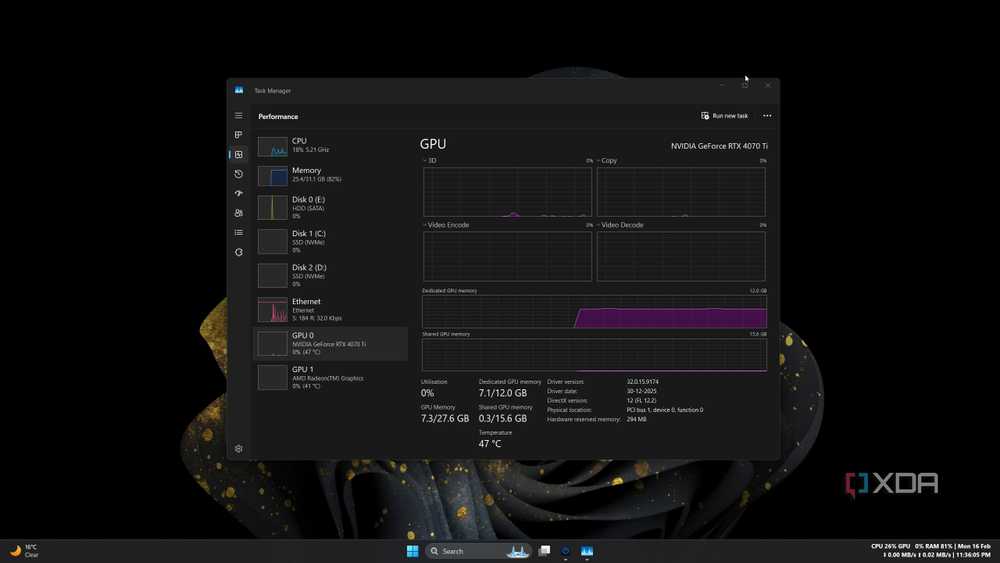
Task: Click the Memory mini graph thumbnail
Action: [272, 176]
